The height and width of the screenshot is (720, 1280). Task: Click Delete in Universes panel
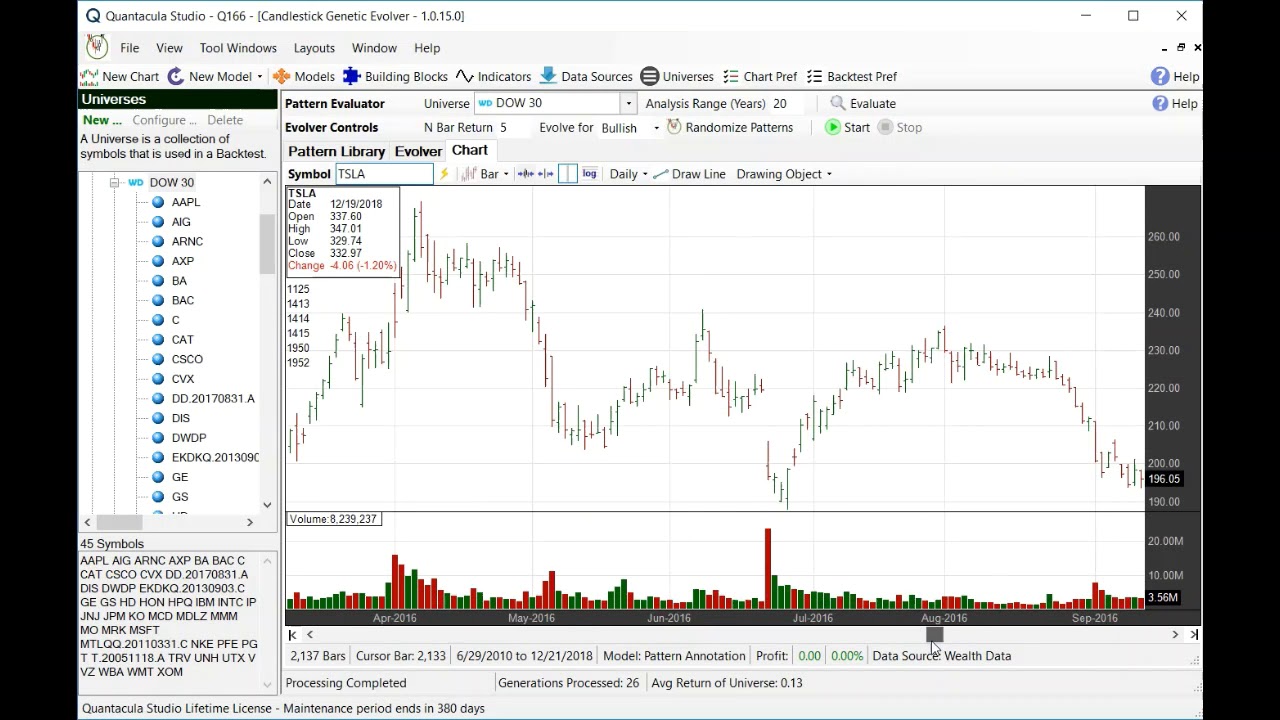pyautogui.click(x=225, y=120)
